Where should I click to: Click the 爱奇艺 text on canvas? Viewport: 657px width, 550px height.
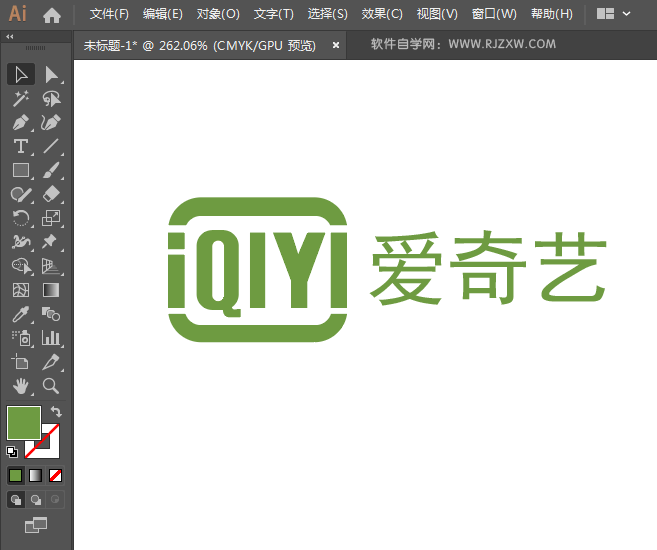[x=488, y=267]
